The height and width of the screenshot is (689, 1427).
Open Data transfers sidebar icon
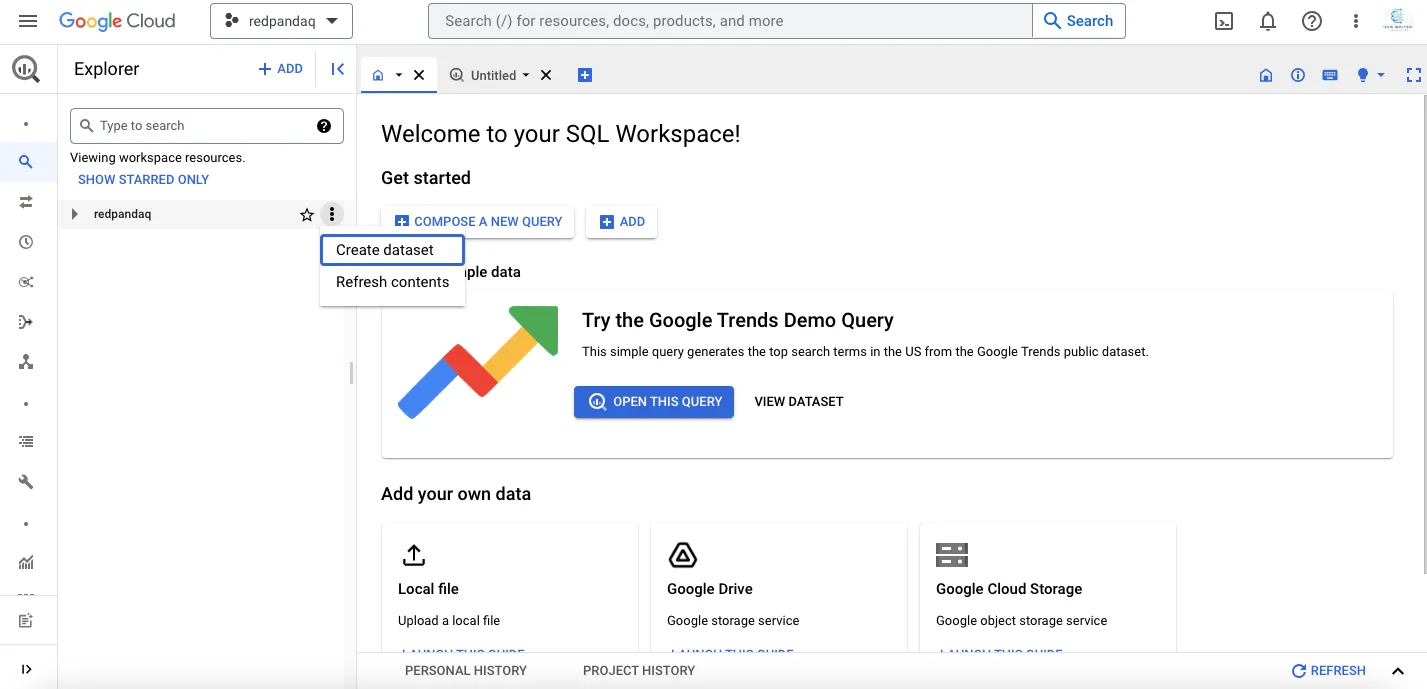point(26,202)
